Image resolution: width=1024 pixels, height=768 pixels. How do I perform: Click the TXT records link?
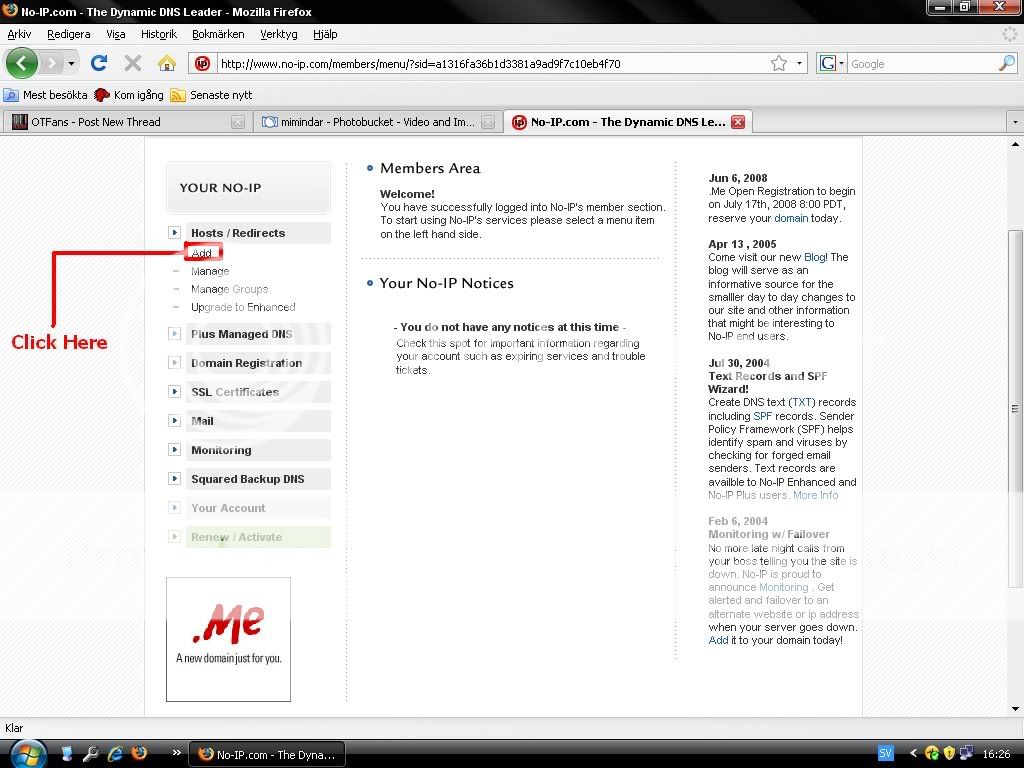(x=802, y=402)
